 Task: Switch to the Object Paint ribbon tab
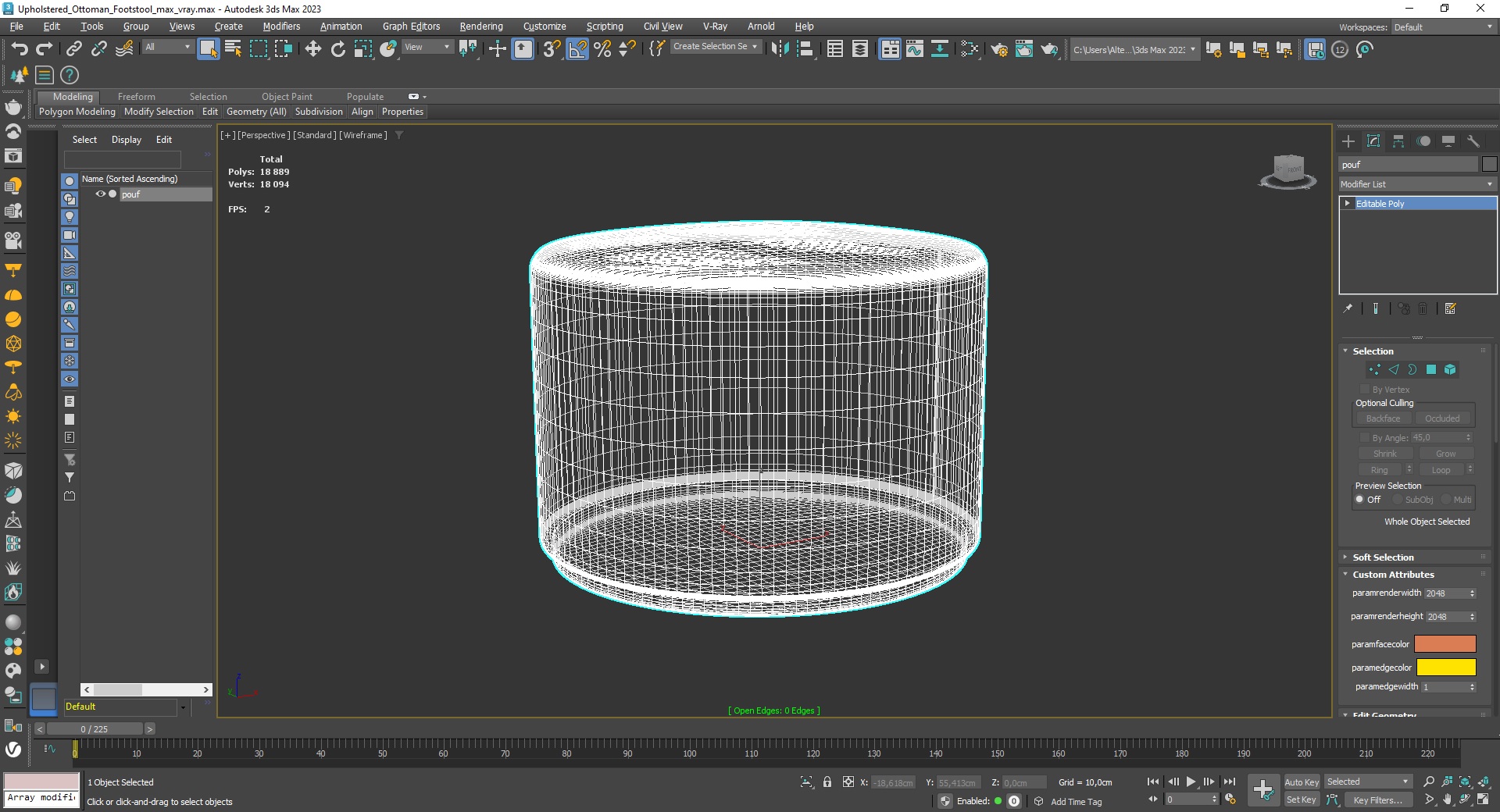tap(287, 97)
